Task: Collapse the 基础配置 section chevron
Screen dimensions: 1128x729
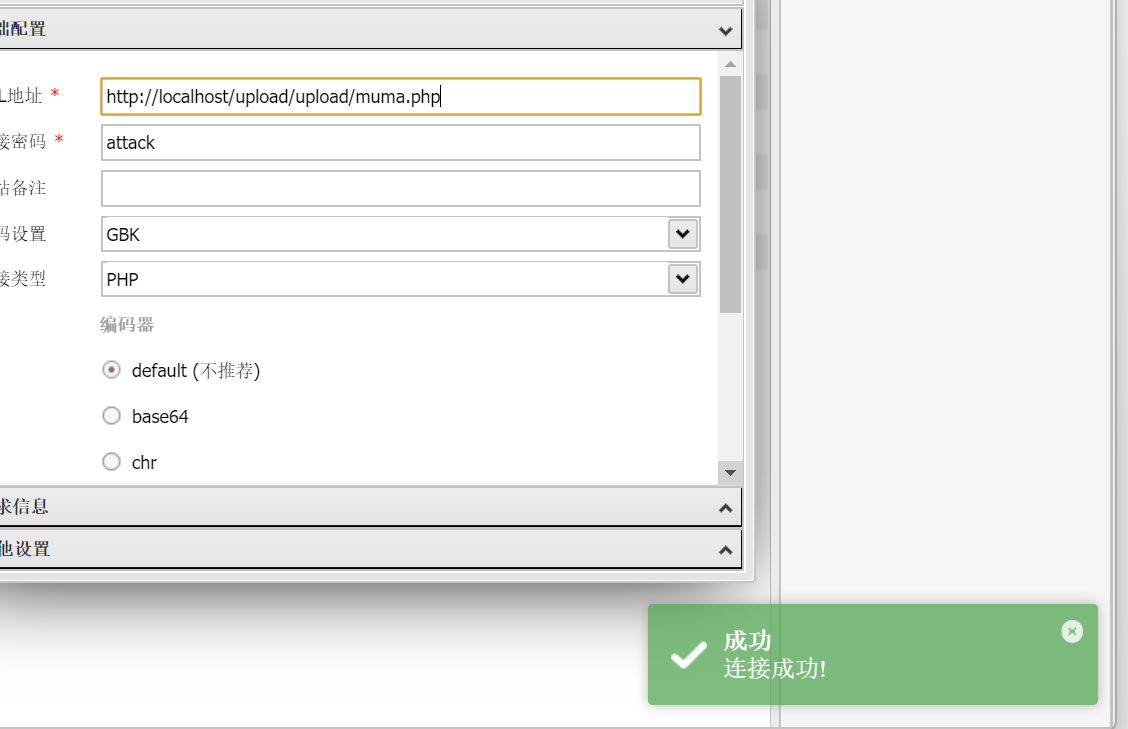Action: point(726,30)
